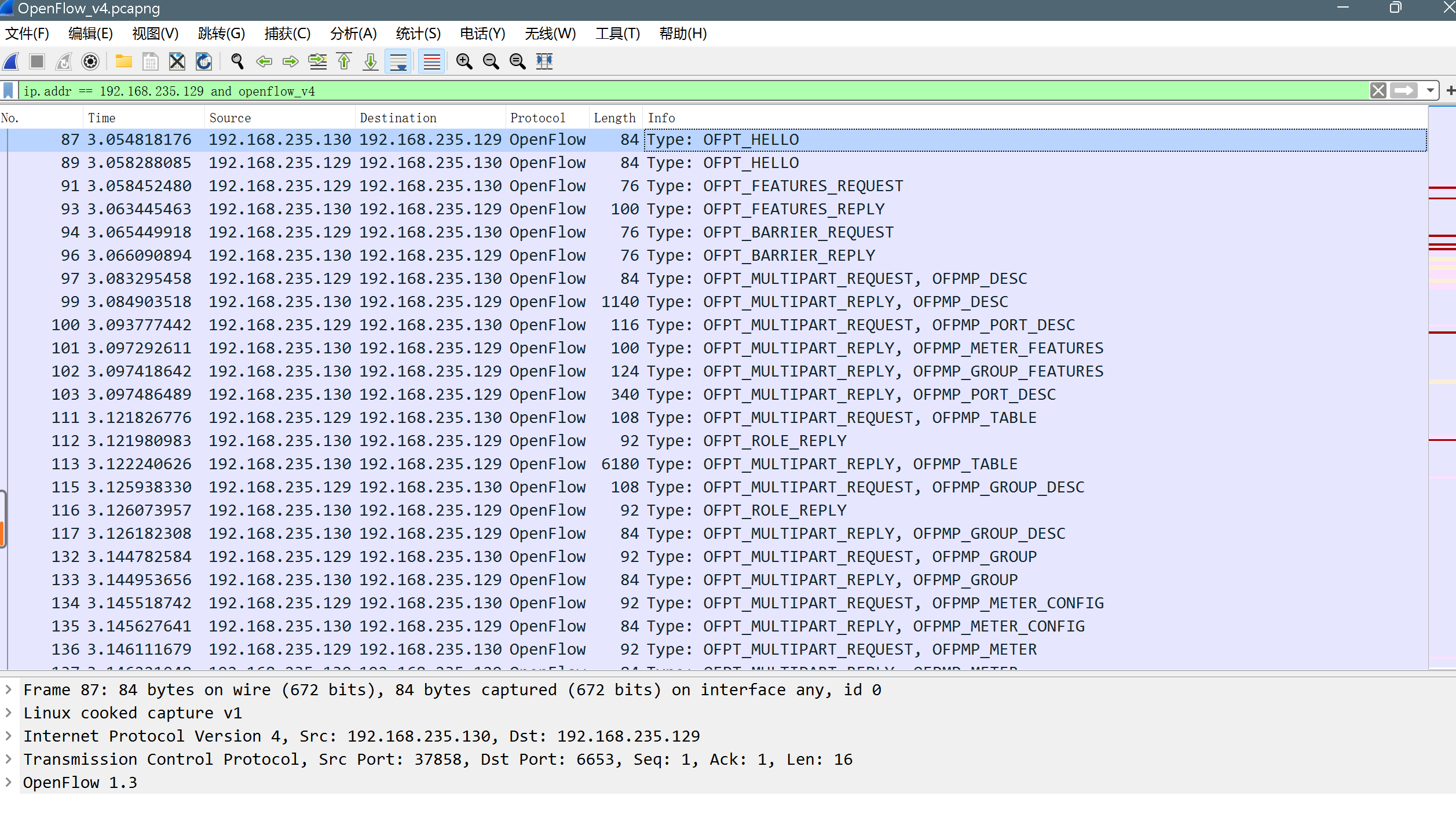Expand the OpenFlow 1.3 row

[9, 782]
